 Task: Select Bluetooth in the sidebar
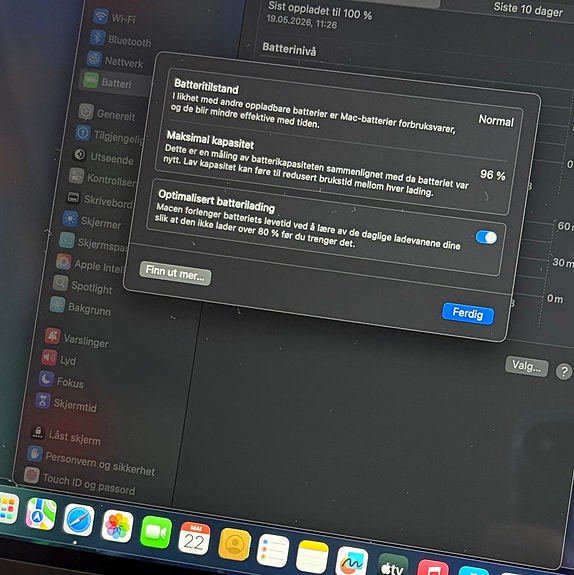pyautogui.click(x=121, y=39)
